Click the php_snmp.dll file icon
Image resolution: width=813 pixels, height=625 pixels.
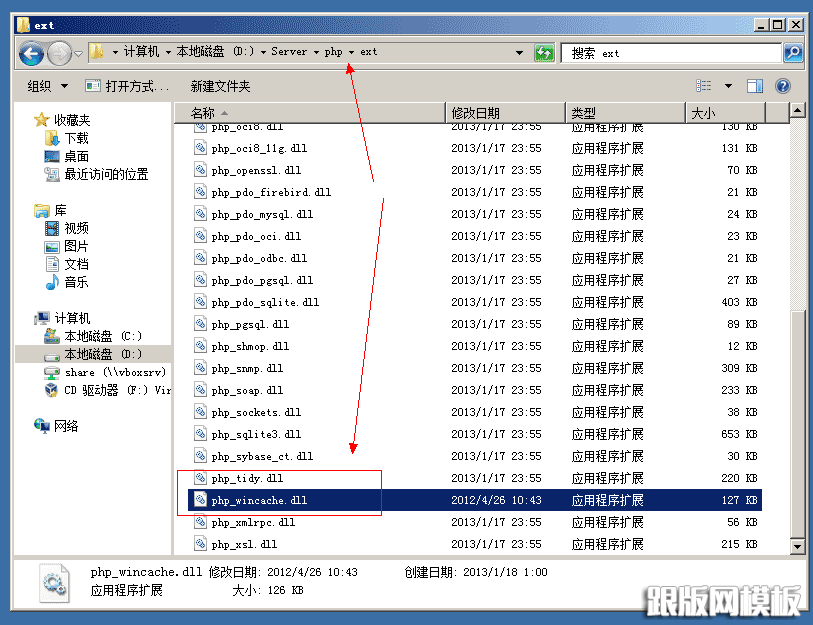pyautogui.click(x=200, y=368)
